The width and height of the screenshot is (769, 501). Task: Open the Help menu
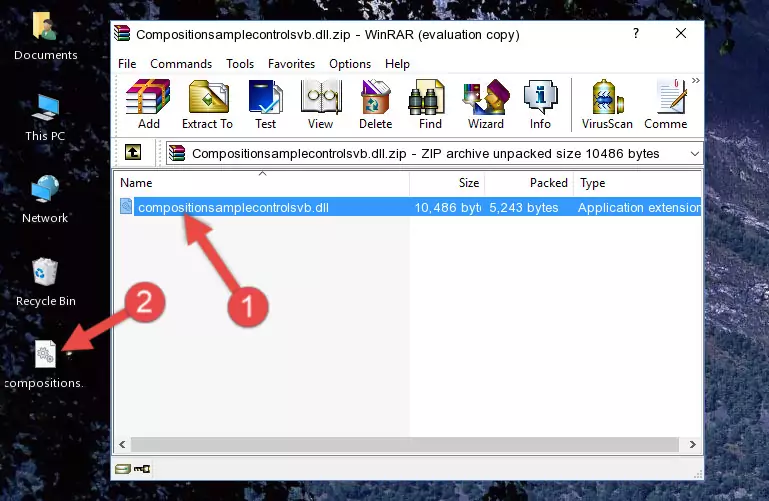tap(397, 64)
